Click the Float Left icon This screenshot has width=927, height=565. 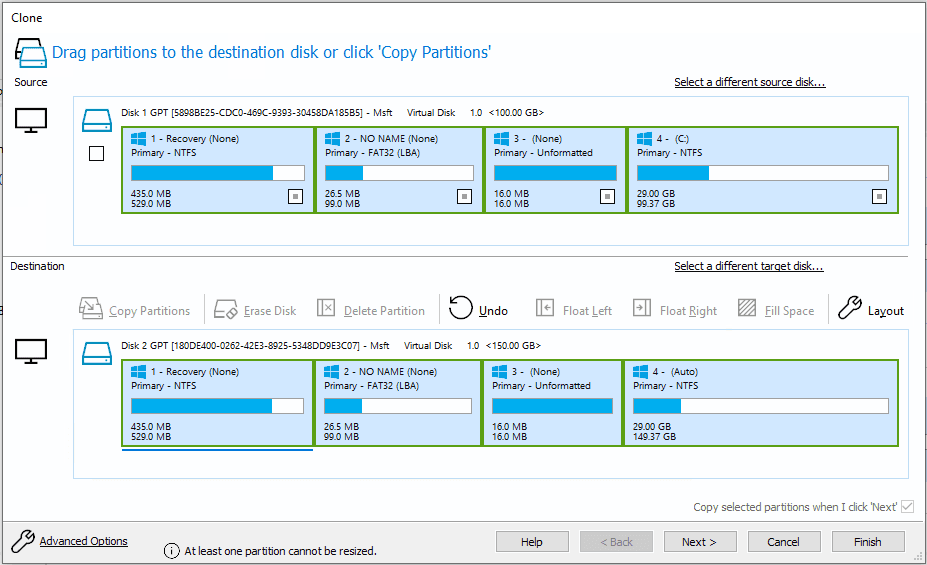click(545, 309)
